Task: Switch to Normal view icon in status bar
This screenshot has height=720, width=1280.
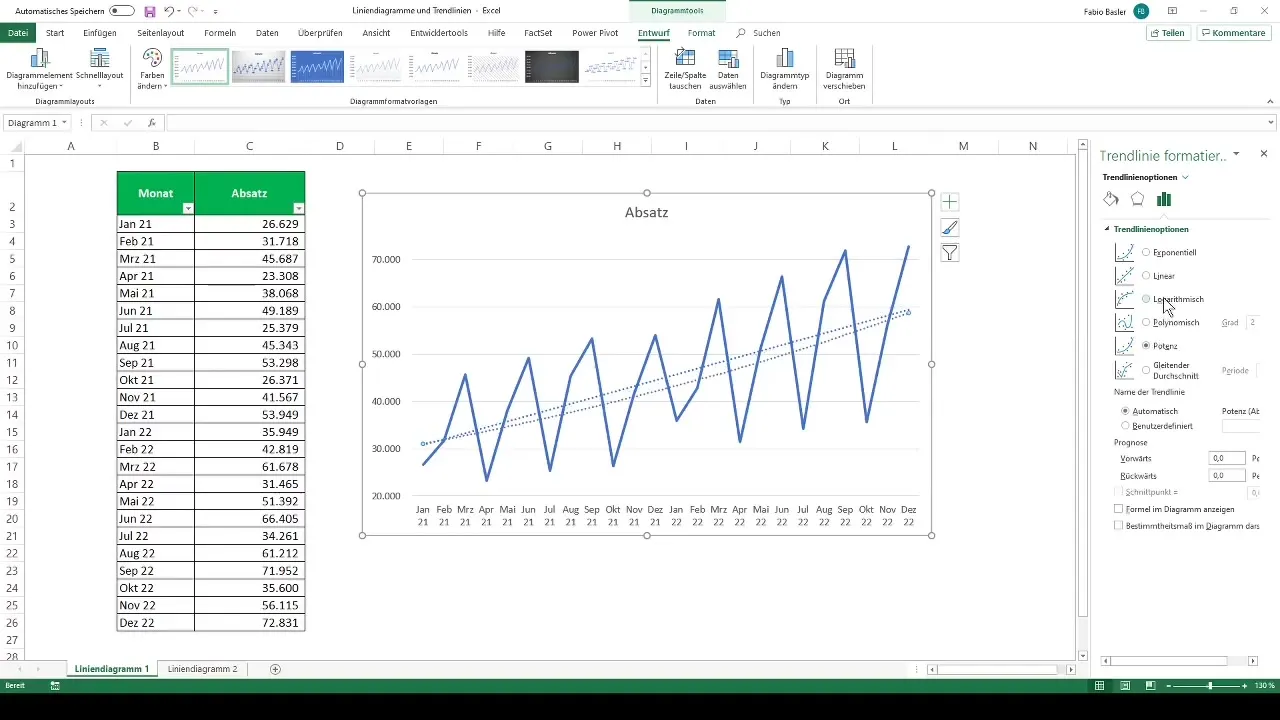Action: (x=1099, y=686)
